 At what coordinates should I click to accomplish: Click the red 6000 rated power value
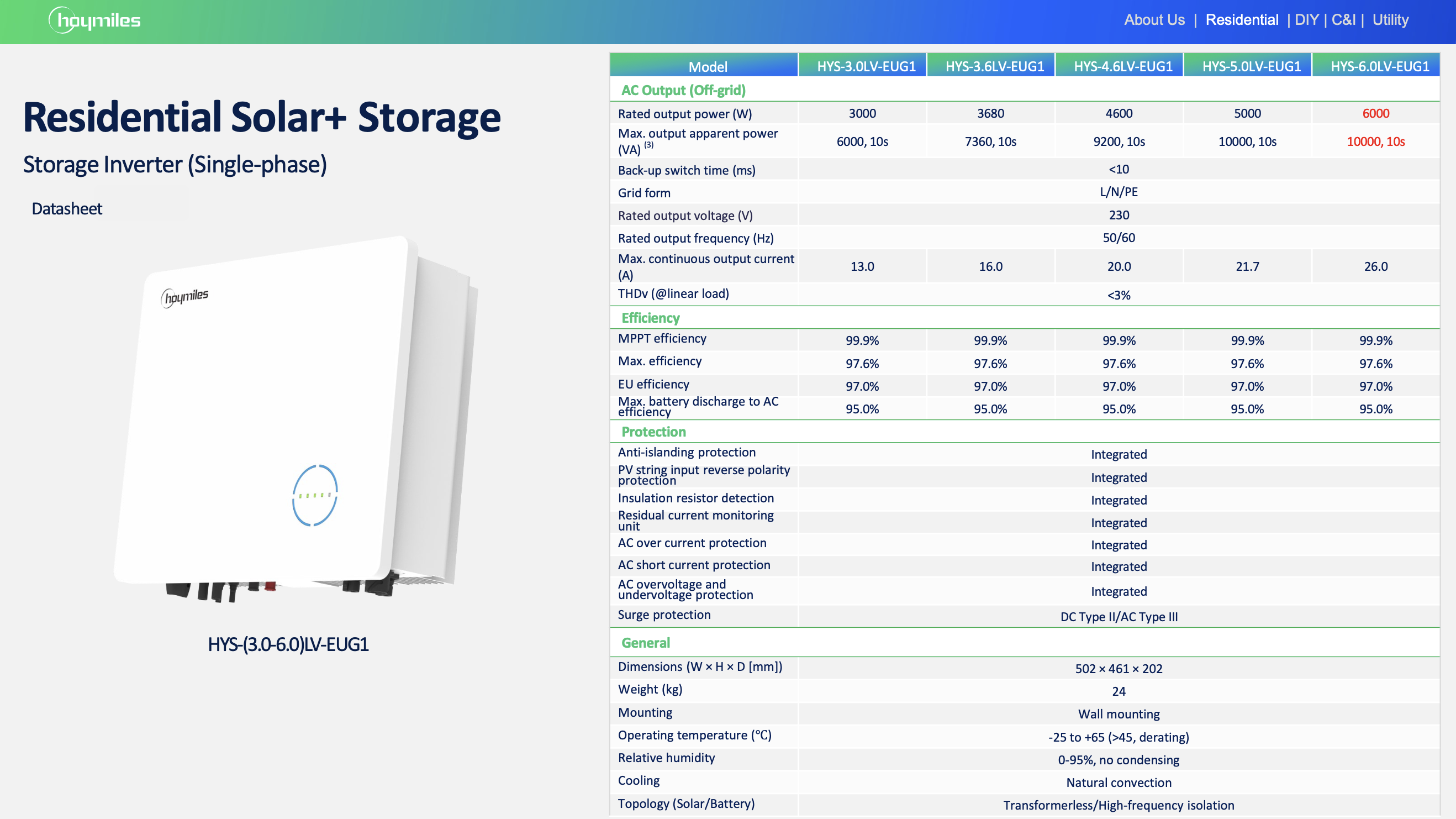pos(1375,113)
